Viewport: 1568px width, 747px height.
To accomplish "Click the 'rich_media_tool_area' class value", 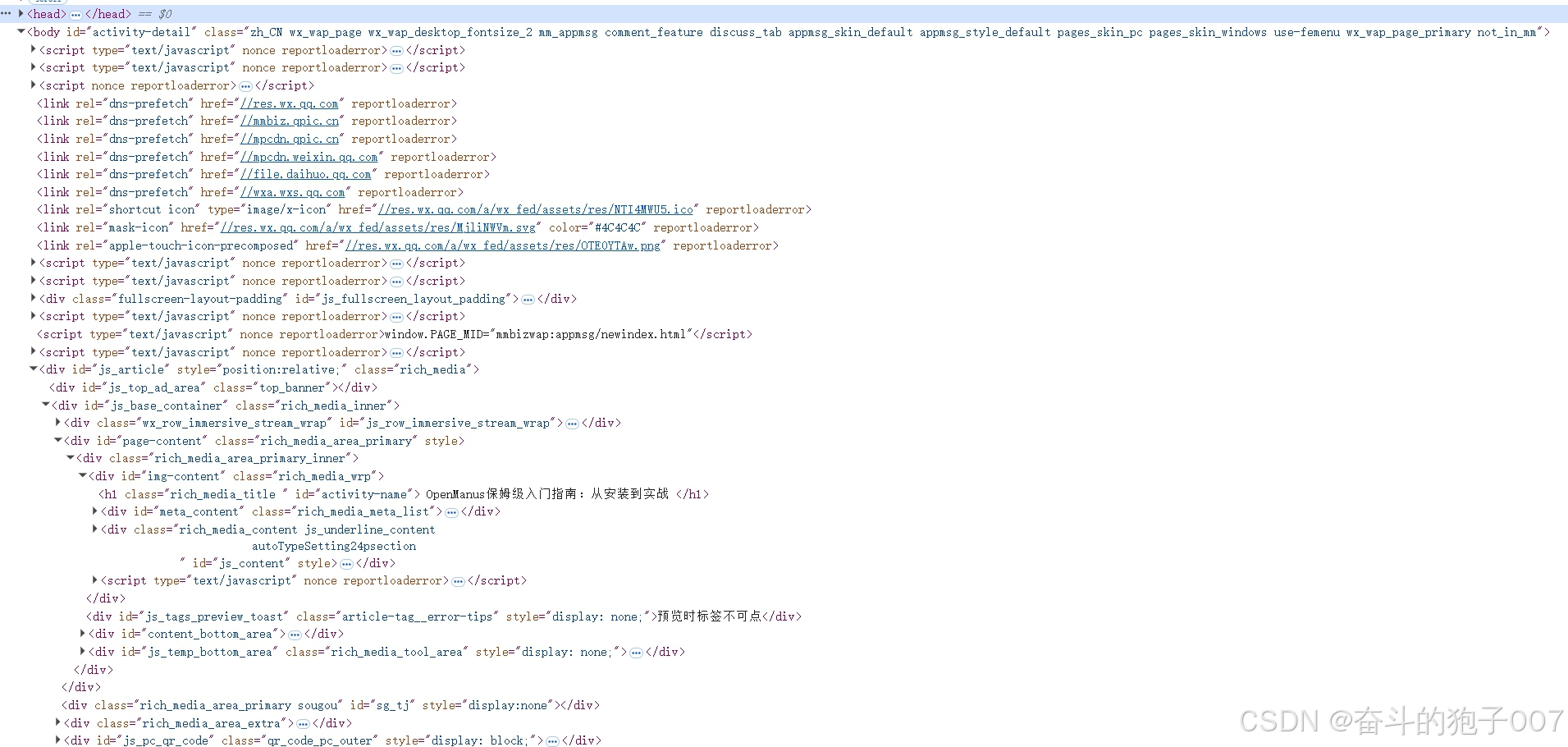I will (396, 652).
